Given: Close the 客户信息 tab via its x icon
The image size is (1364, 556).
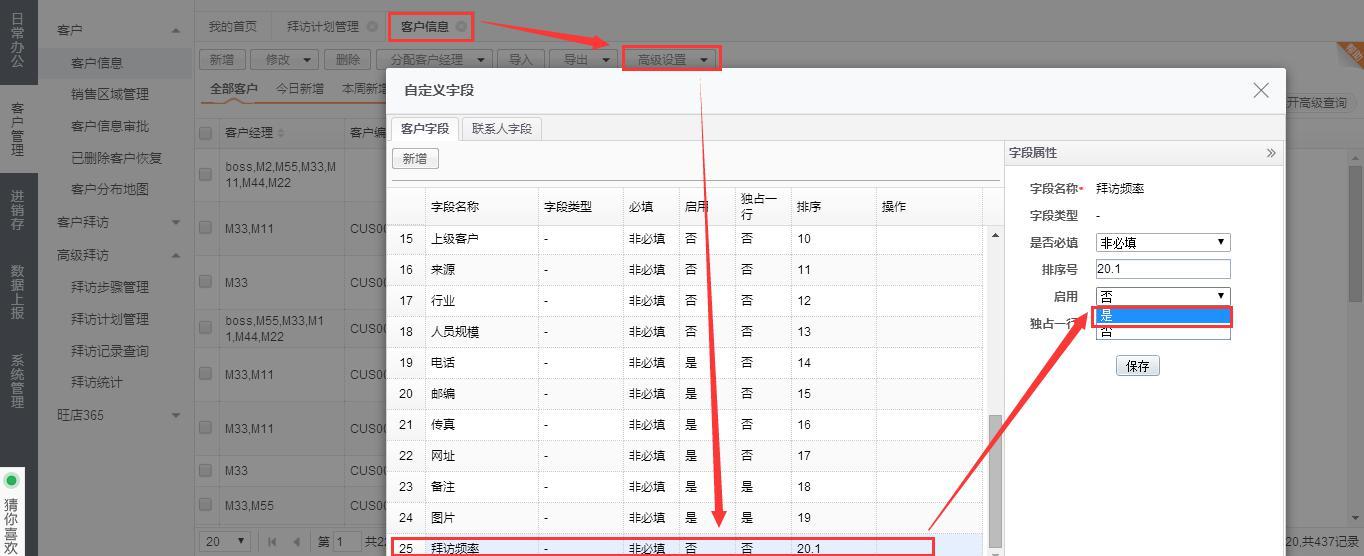Looking at the screenshot, I should click(461, 27).
